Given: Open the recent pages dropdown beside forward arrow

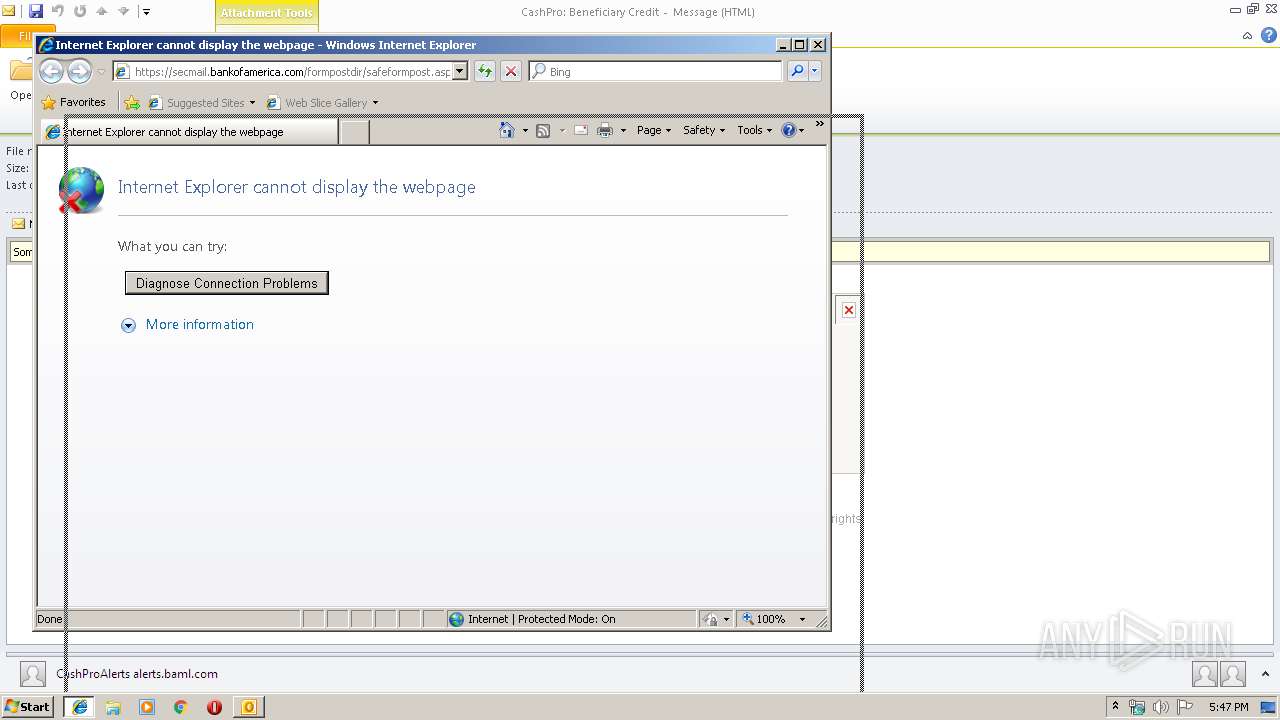Looking at the screenshot, I should pos(101,72).
